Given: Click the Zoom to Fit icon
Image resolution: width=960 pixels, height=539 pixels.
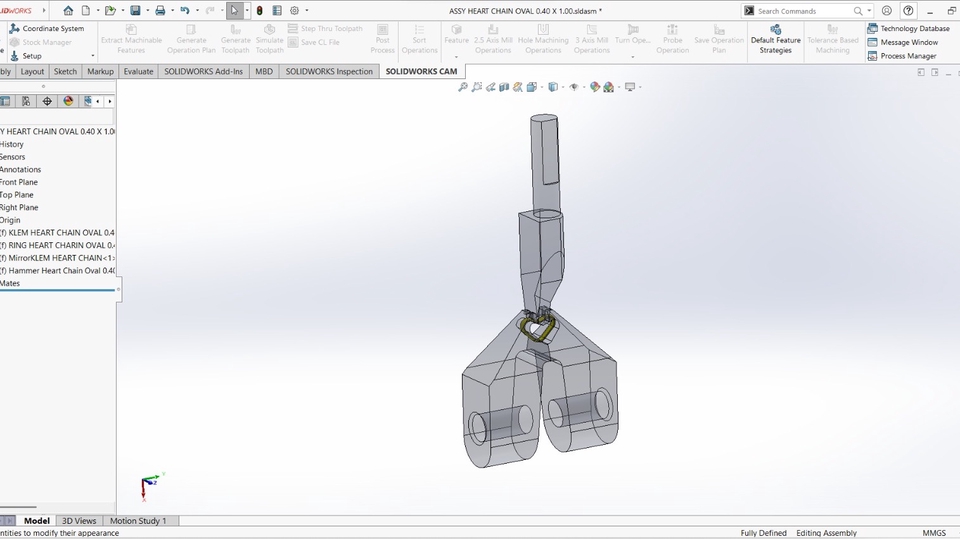Looking at the screenshot, I should click(463, 87).
